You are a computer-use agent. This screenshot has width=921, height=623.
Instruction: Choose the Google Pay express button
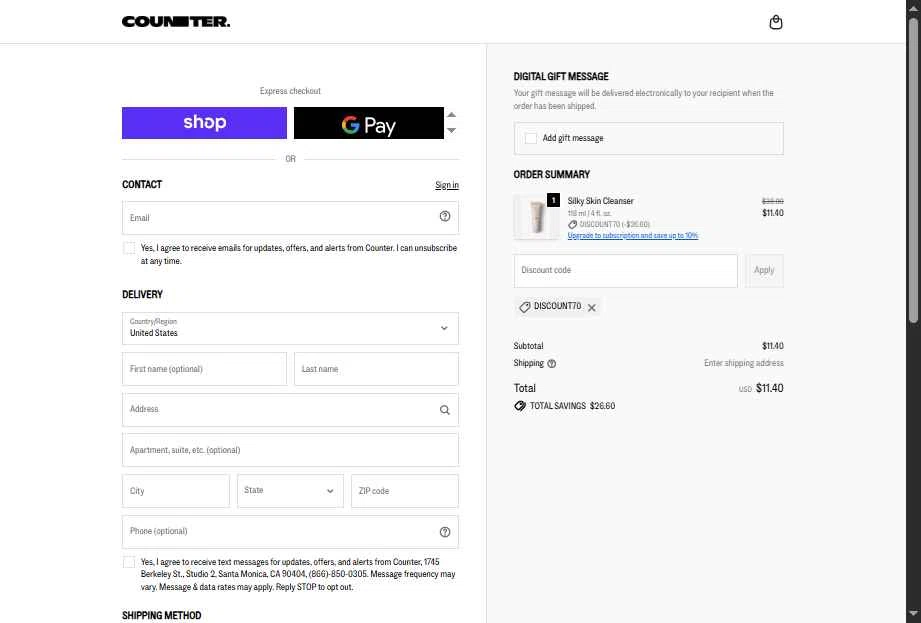coord(369,123)
